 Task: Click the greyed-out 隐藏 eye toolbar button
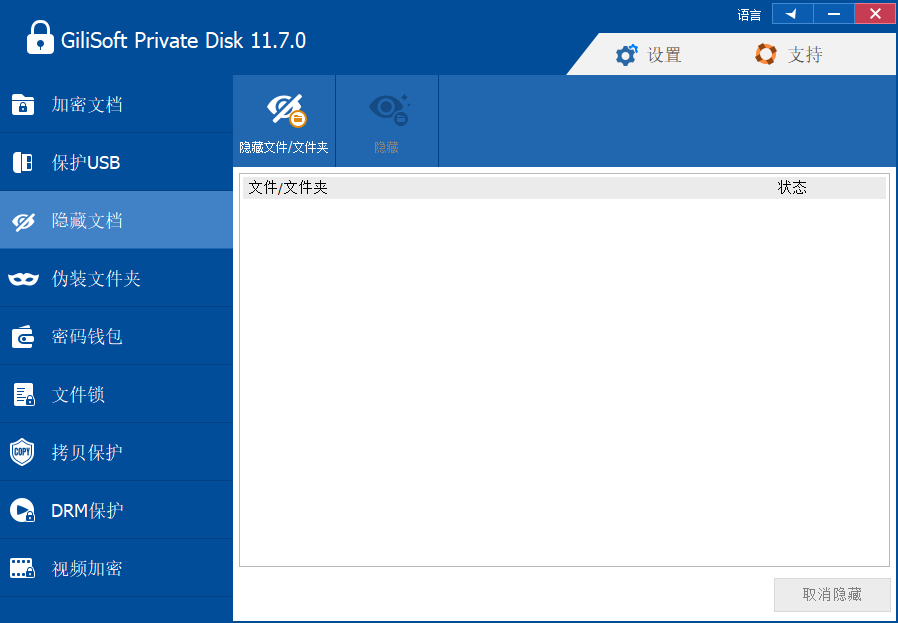click(387, 121)
